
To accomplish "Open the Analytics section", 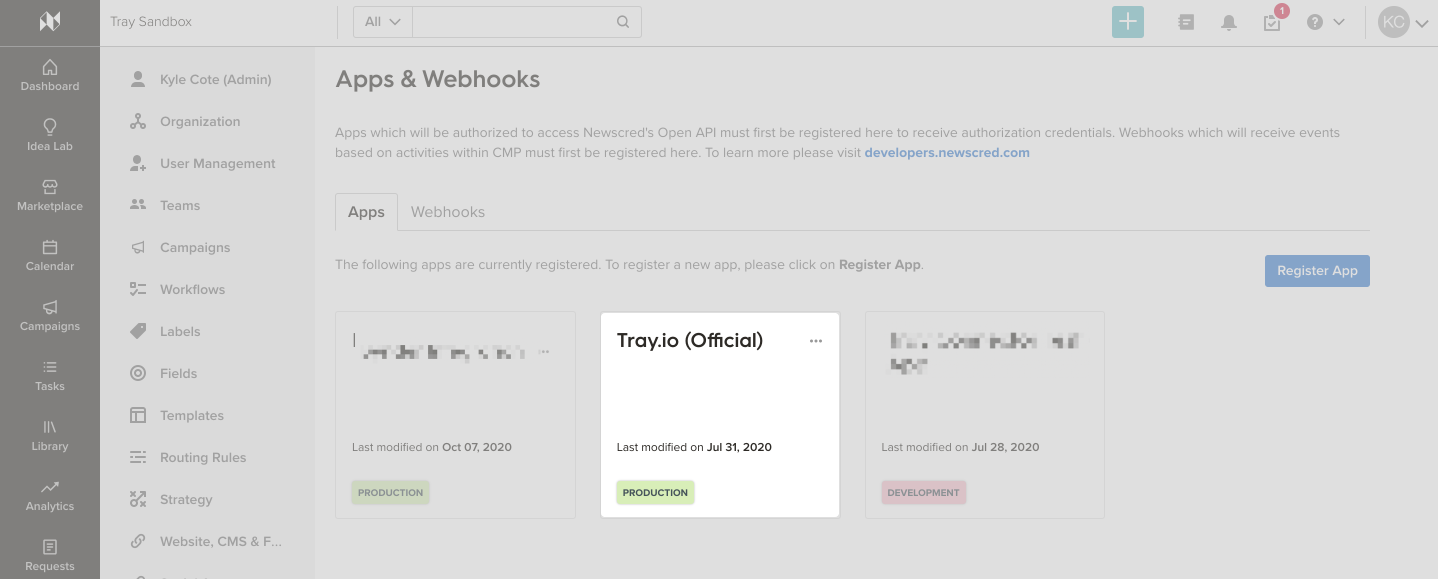I will click(49, 496).
